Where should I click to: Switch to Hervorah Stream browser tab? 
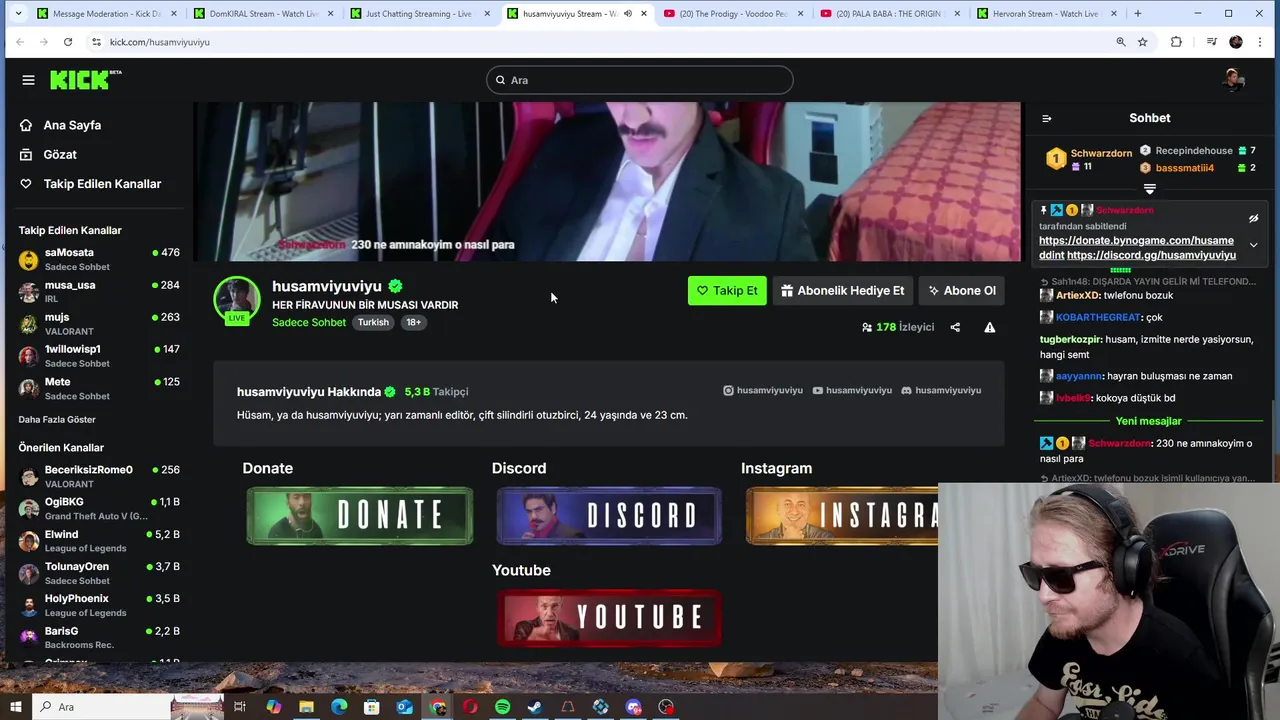click(x=1046, y=14)
